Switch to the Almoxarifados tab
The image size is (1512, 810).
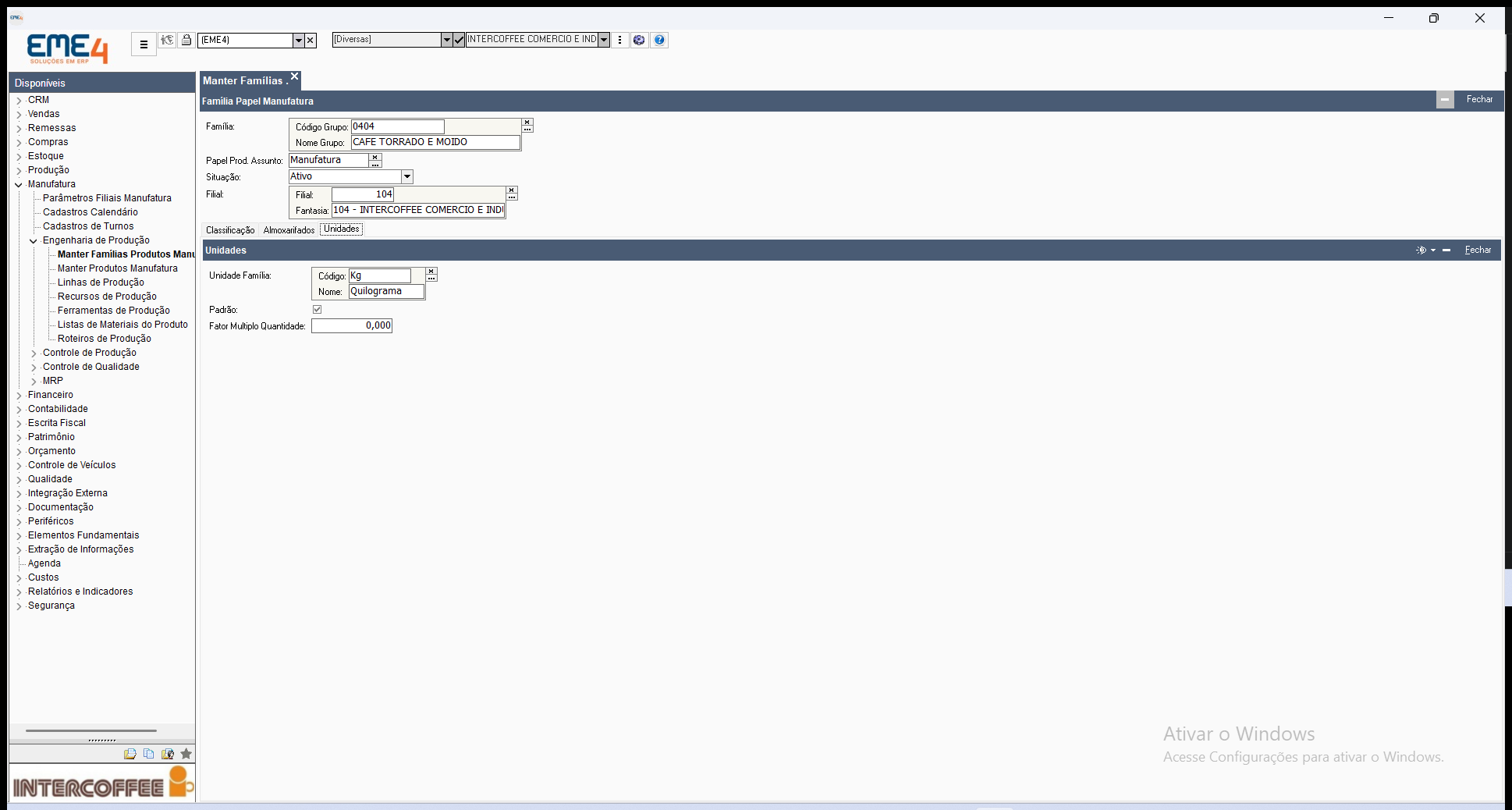(x=289, y=230)
